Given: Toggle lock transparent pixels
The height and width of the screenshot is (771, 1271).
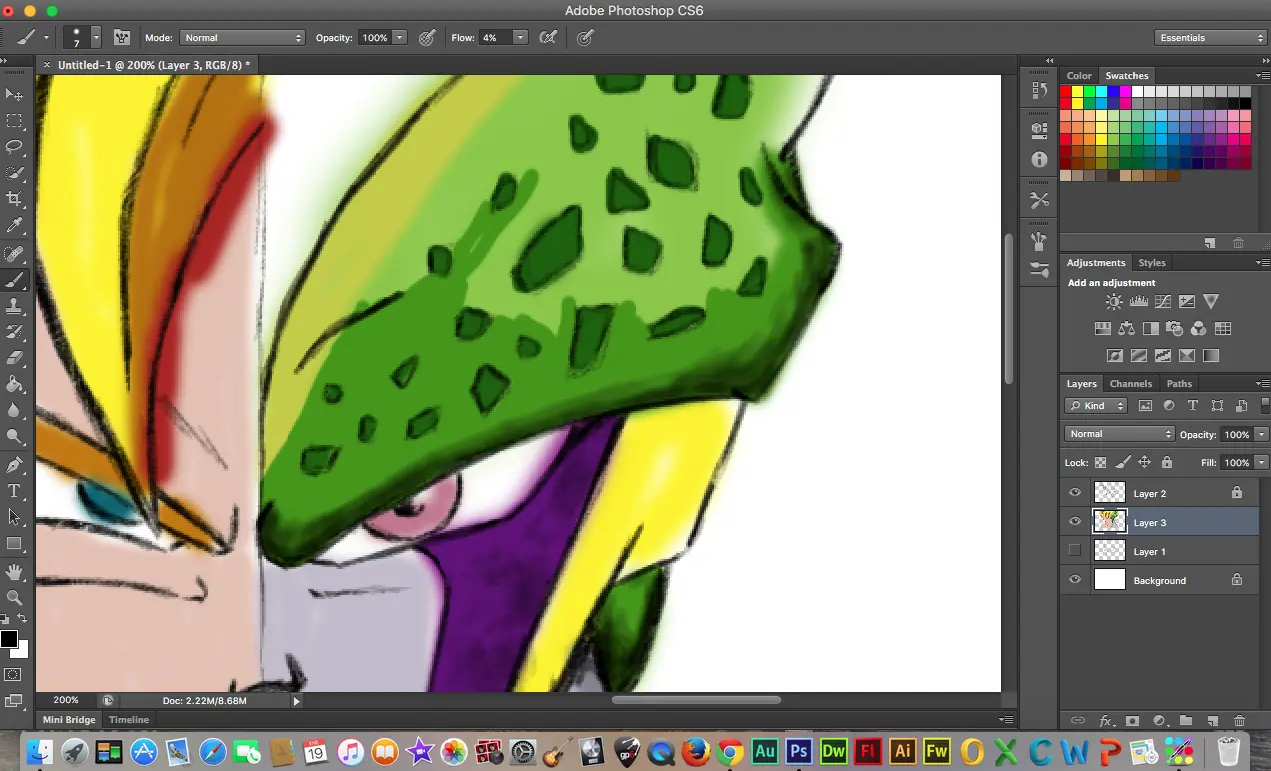Looking at the screenshot, I should [1101, 463].
